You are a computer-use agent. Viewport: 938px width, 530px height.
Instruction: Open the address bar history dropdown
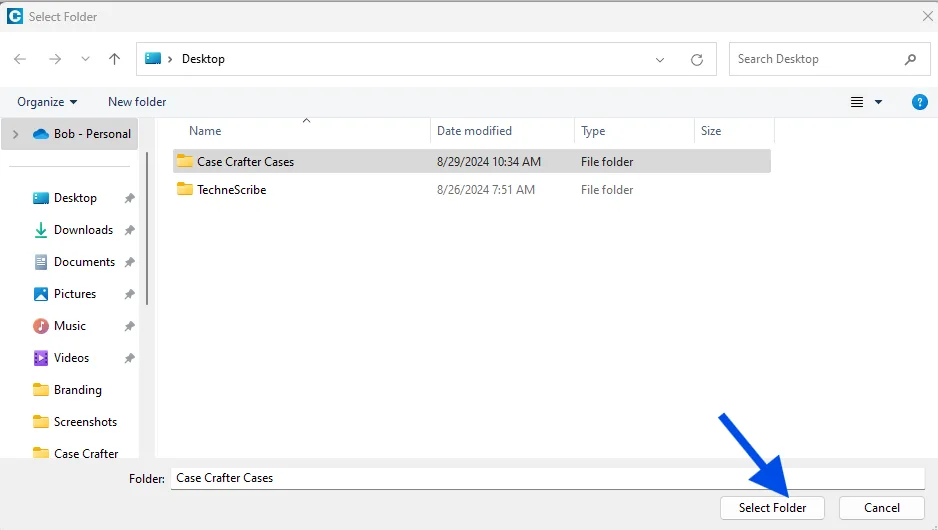660,59
